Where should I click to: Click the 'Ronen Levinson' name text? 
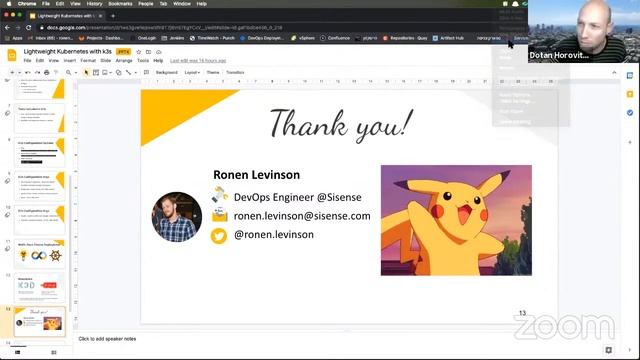[x=256, y=175]
